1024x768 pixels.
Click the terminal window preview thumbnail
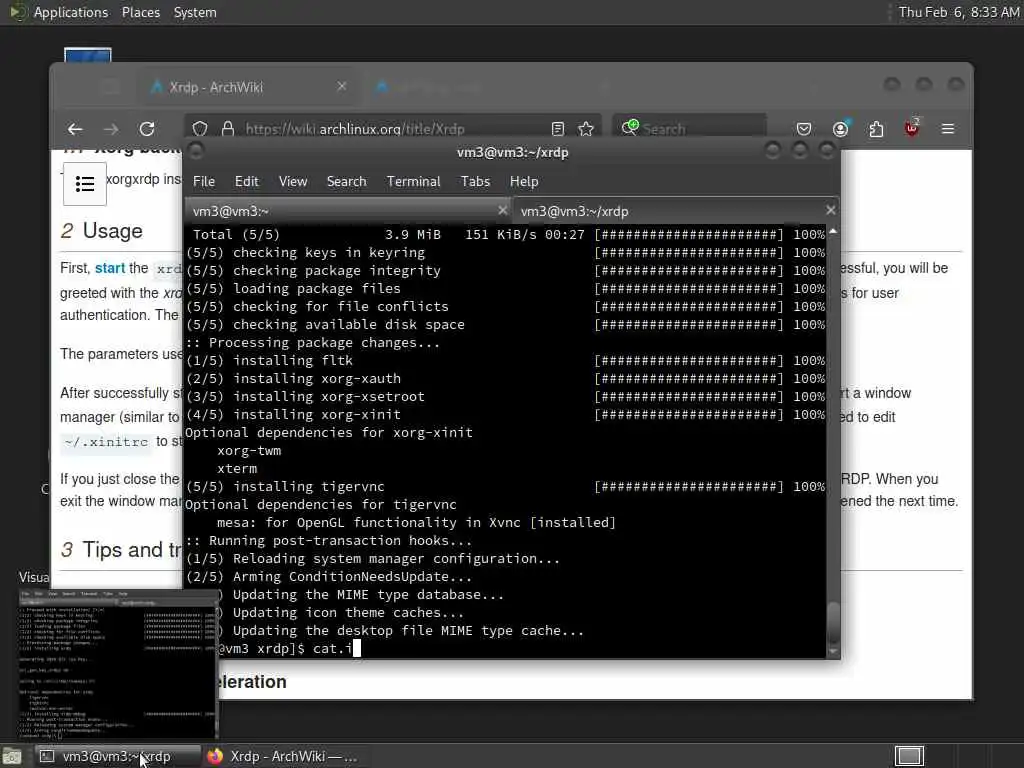coord(118,664)
